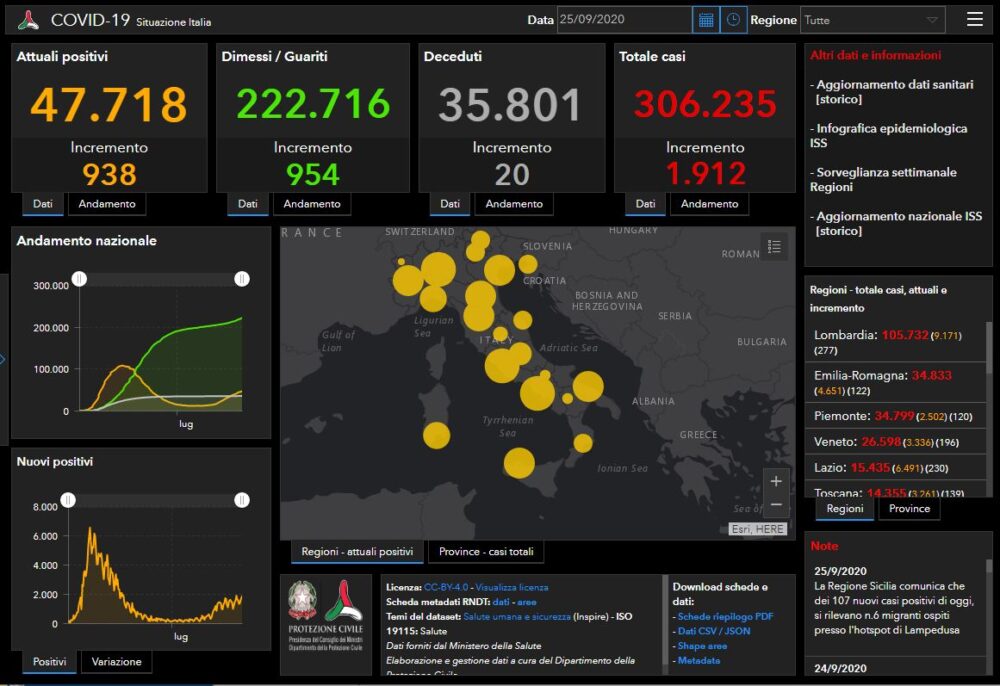Download the Dati CSV / JSON link
This screenshot has width=1000, height=686.
(714, 631)
